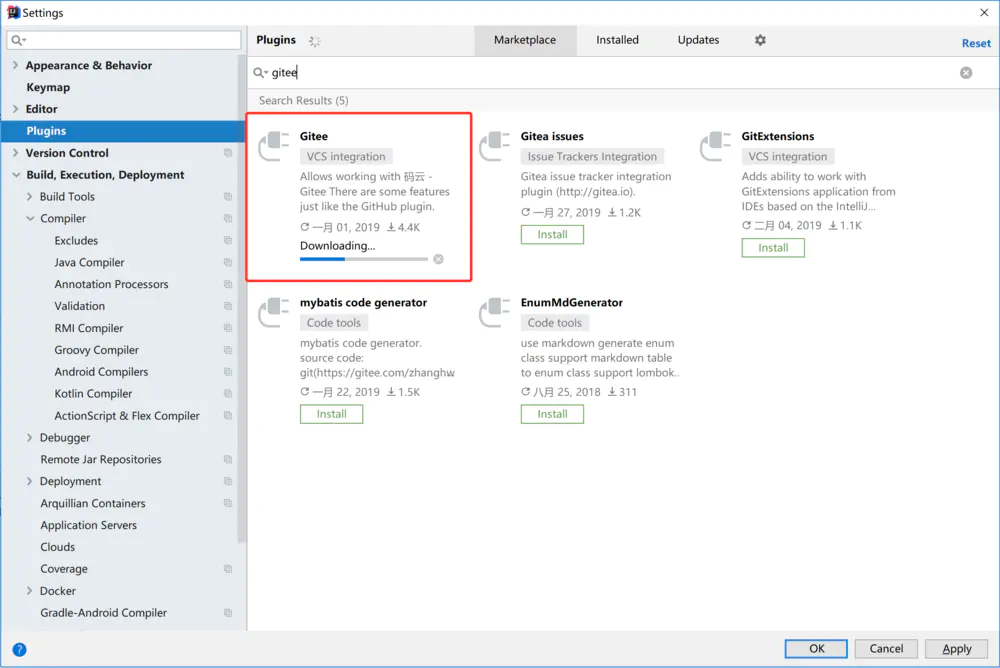The width and height of the screenshot is (1000, 668).
Task: Click project-level icon beside Kotlin Compiler
Action: click(x=228, y=394)
